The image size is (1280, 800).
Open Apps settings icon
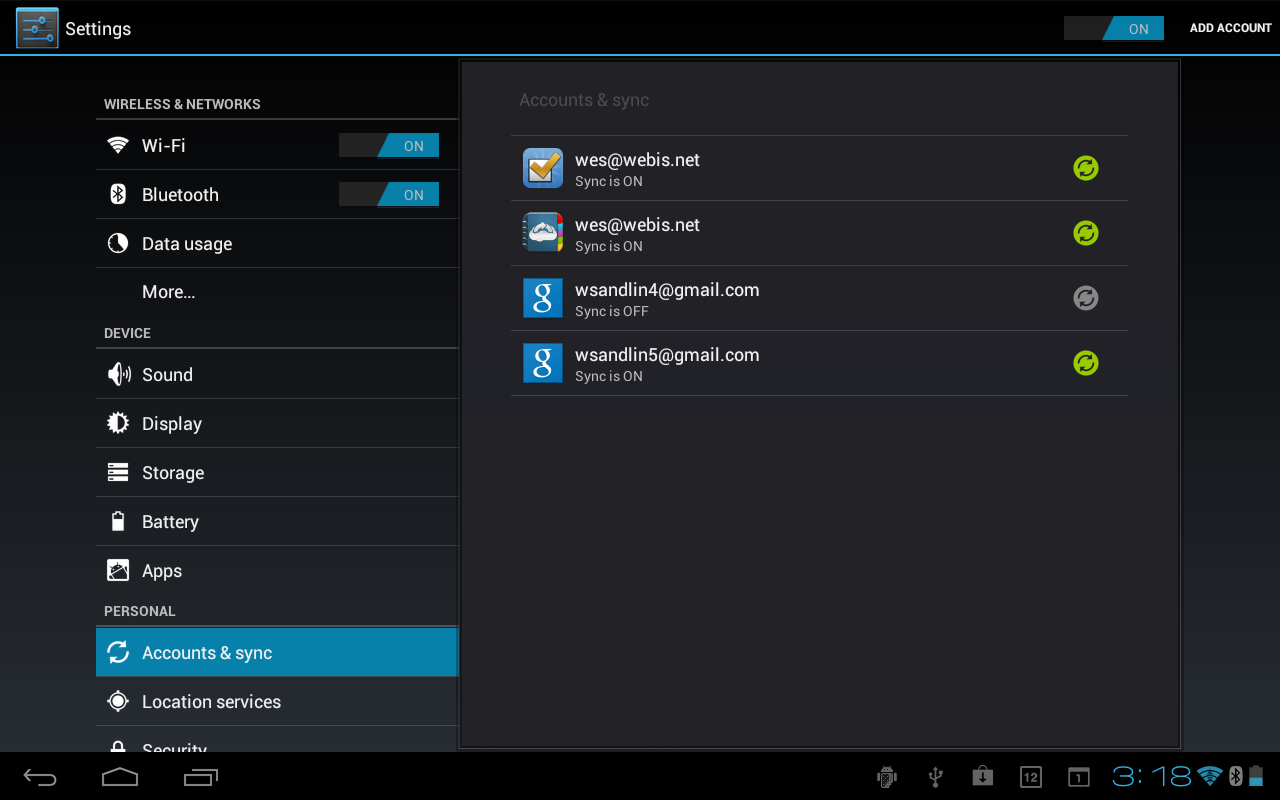click(118, 570)
